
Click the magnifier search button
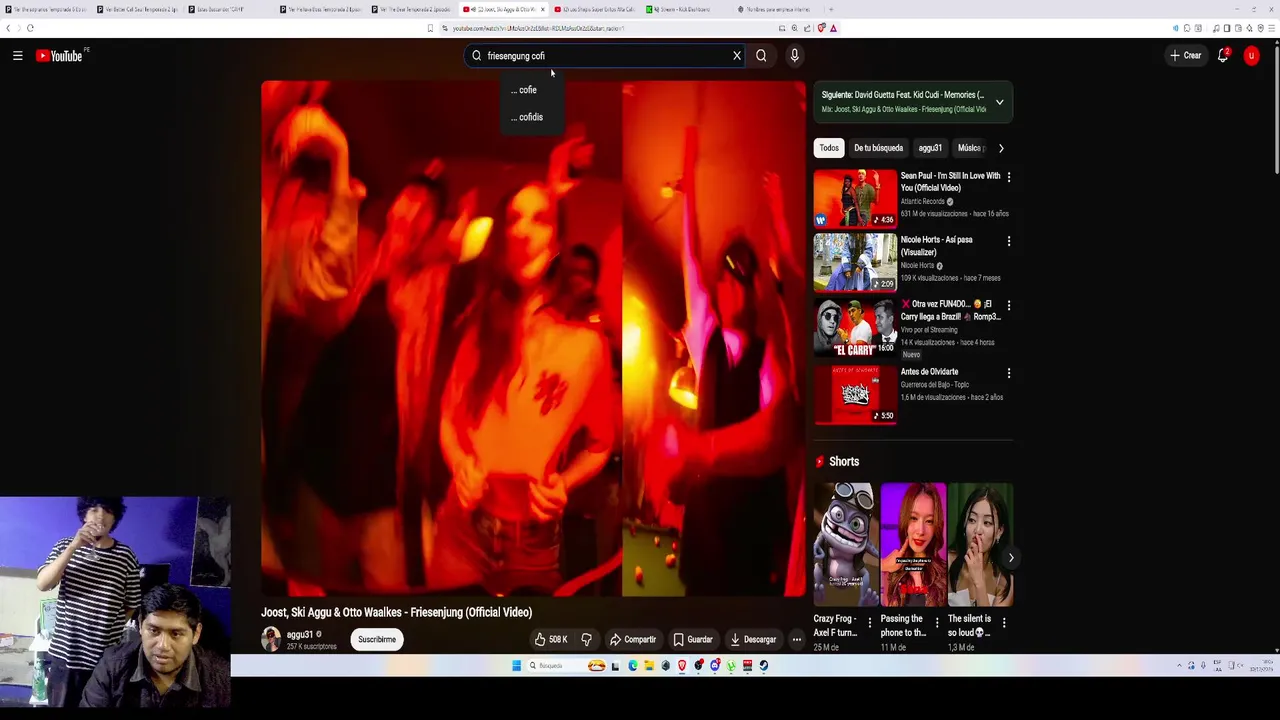[x=761, y=56]
